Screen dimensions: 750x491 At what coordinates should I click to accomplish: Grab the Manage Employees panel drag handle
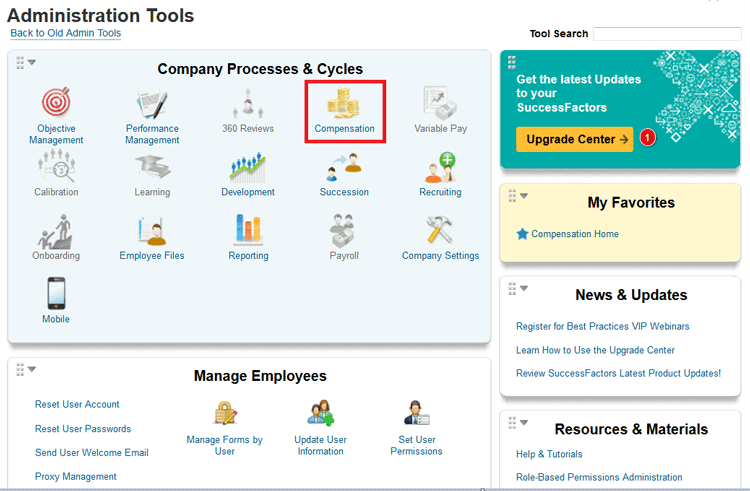(20, 369)
